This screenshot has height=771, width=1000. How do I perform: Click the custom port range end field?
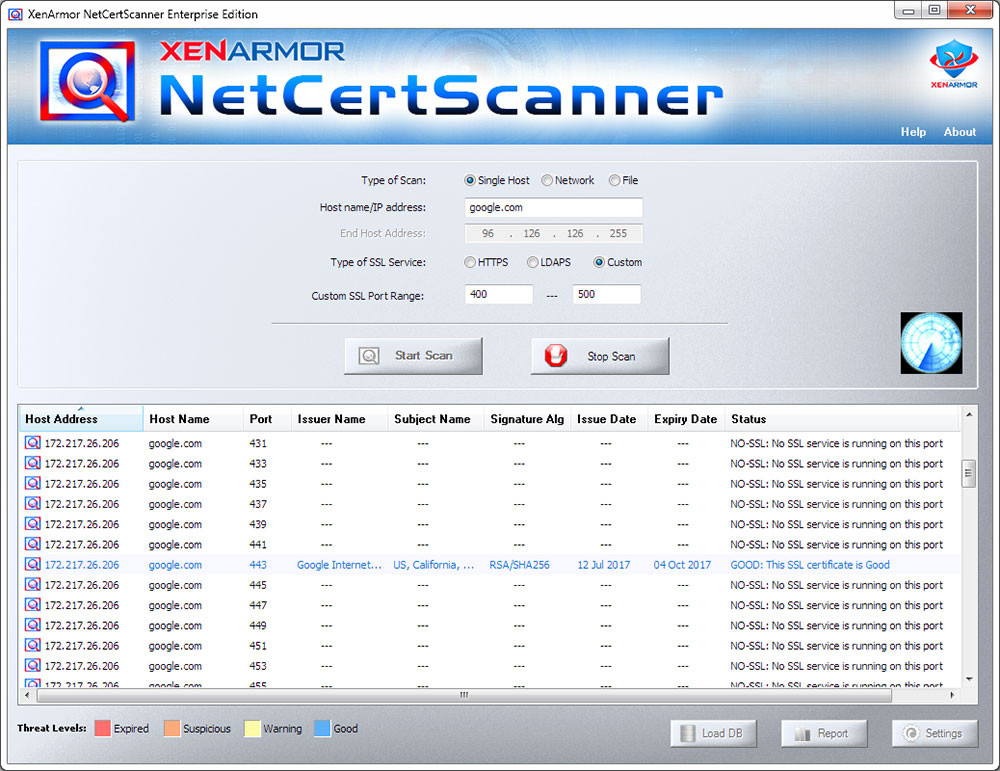pos(607,294)
